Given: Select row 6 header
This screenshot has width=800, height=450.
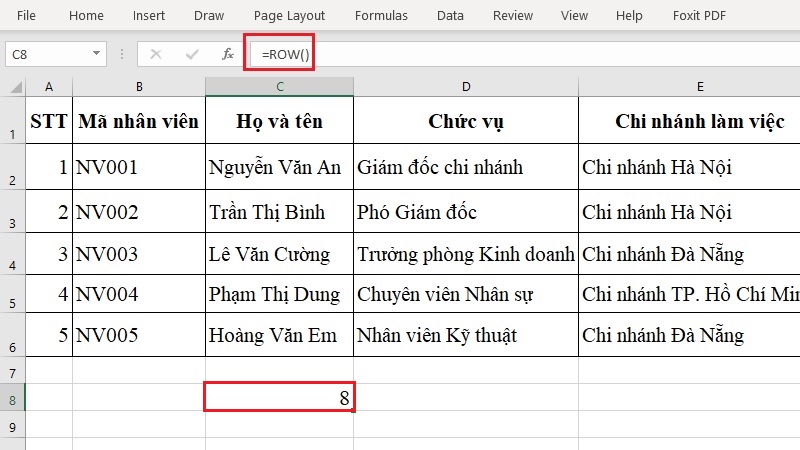Looking at the screenshot, I should 12,335.
